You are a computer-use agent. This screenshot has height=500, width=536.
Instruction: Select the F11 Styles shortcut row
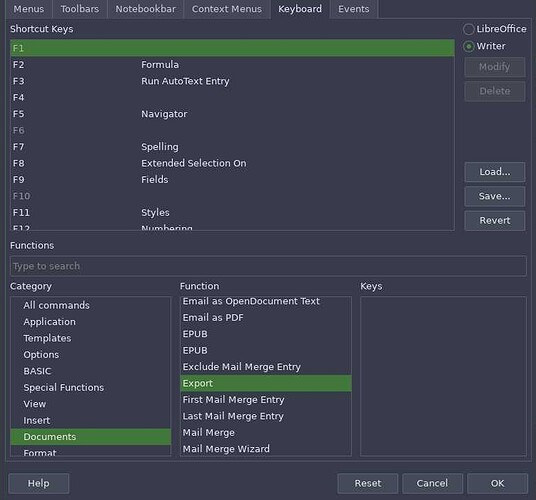(232, 212)
